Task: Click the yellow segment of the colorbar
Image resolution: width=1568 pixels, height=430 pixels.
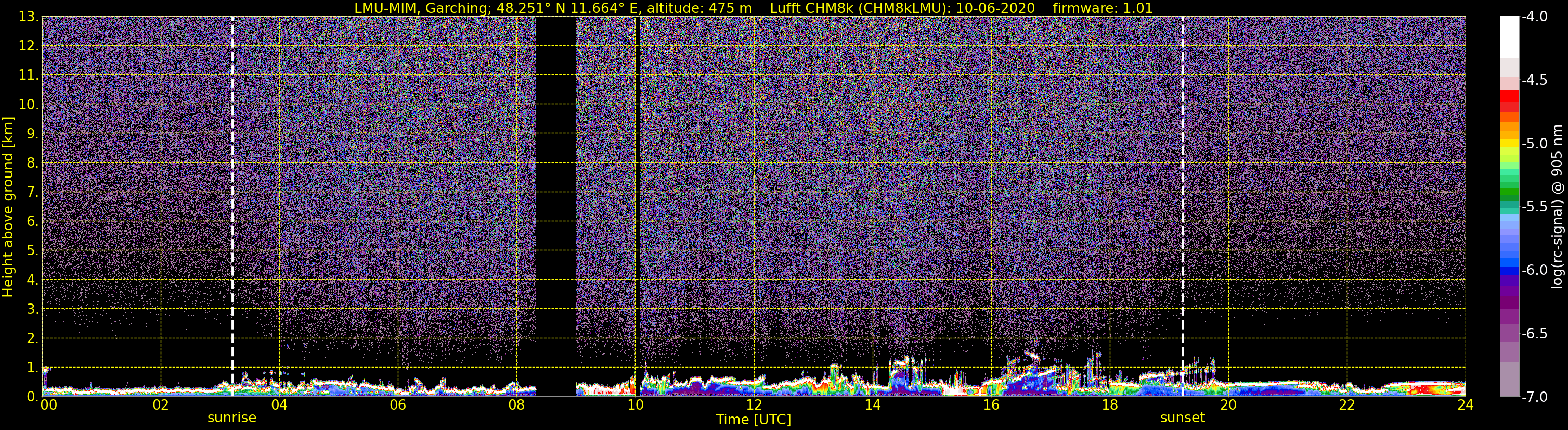Action: pyautogui.click(x=1509, y=143)
